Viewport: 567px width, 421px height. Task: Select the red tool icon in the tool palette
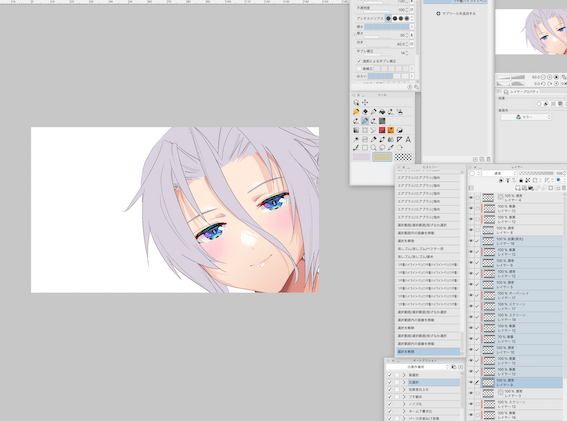click(x=382, y=130)
